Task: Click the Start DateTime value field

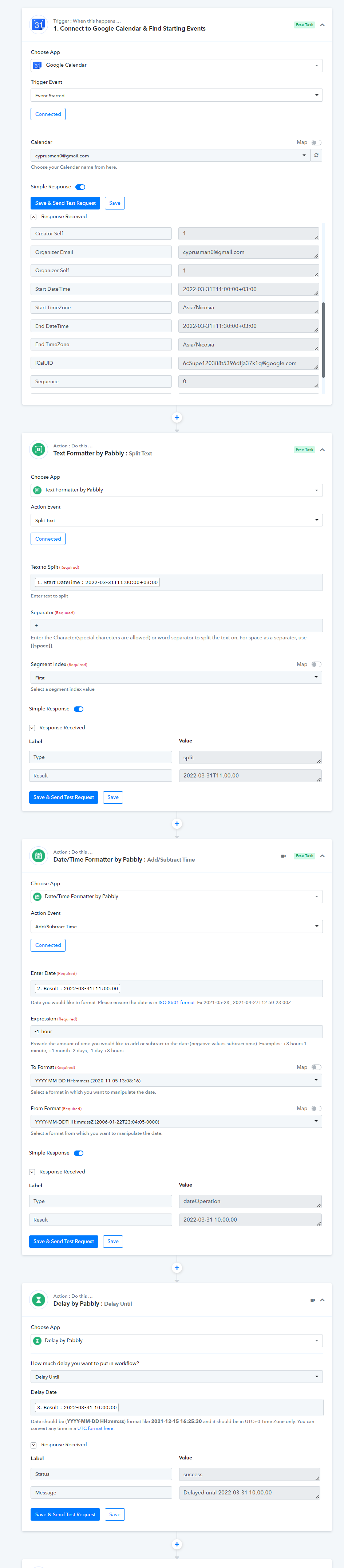Action: (249, 289)
